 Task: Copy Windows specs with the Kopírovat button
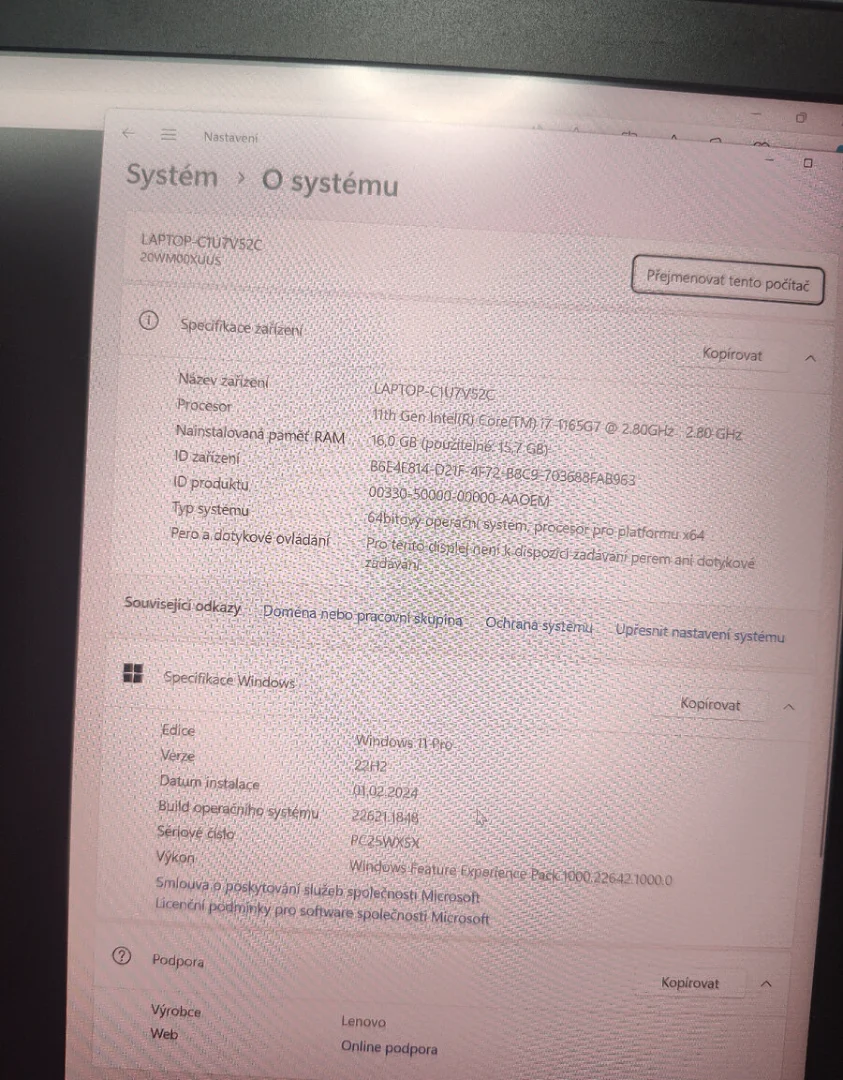[x=710, y=704]
